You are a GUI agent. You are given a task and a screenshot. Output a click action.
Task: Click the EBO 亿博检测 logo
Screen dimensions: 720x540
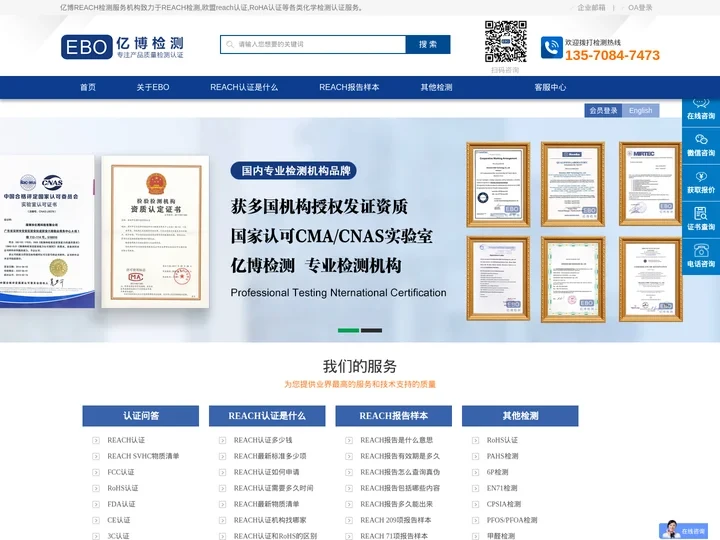pyautogui.click(x=122, y=47)
